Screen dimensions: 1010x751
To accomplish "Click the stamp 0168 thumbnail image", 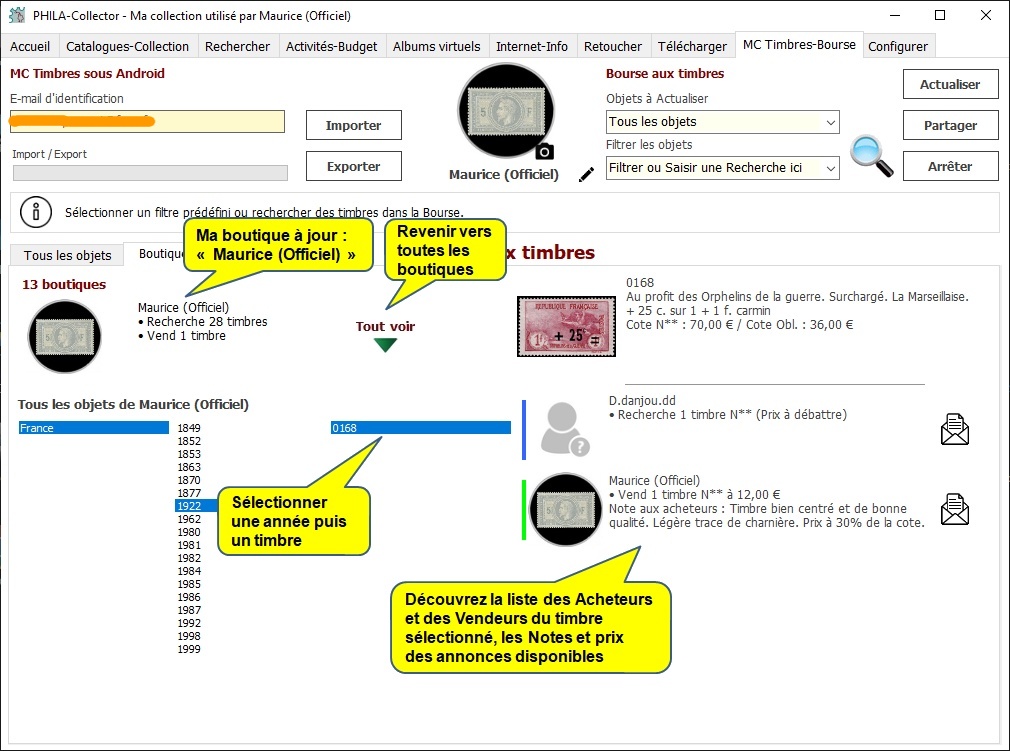I will 566,327.
